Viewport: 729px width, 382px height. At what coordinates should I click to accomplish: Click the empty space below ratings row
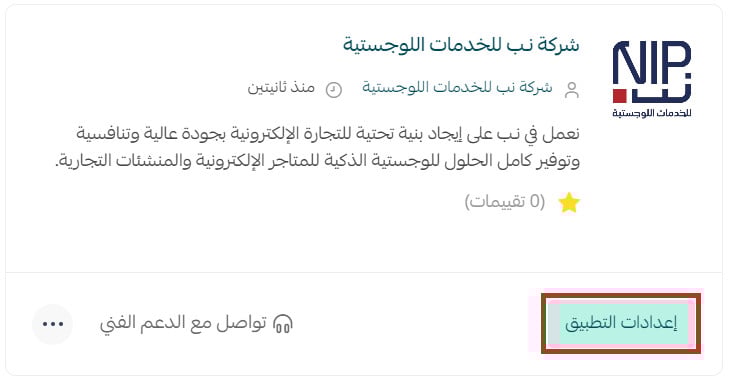click(x=364, y=244)
